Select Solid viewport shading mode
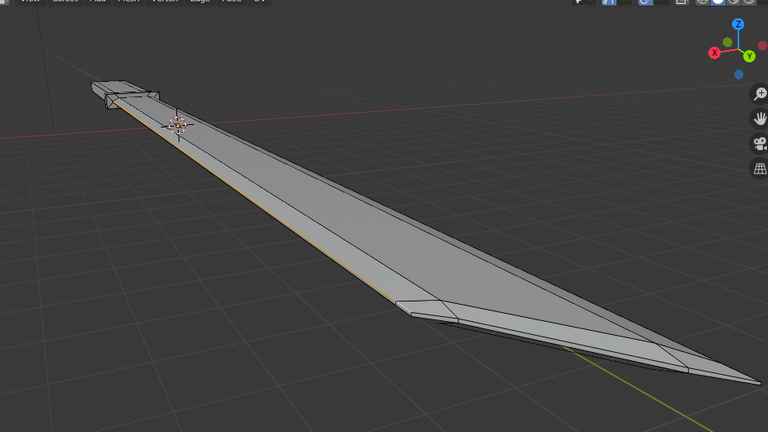768x432 pixels. coord(717,2)
